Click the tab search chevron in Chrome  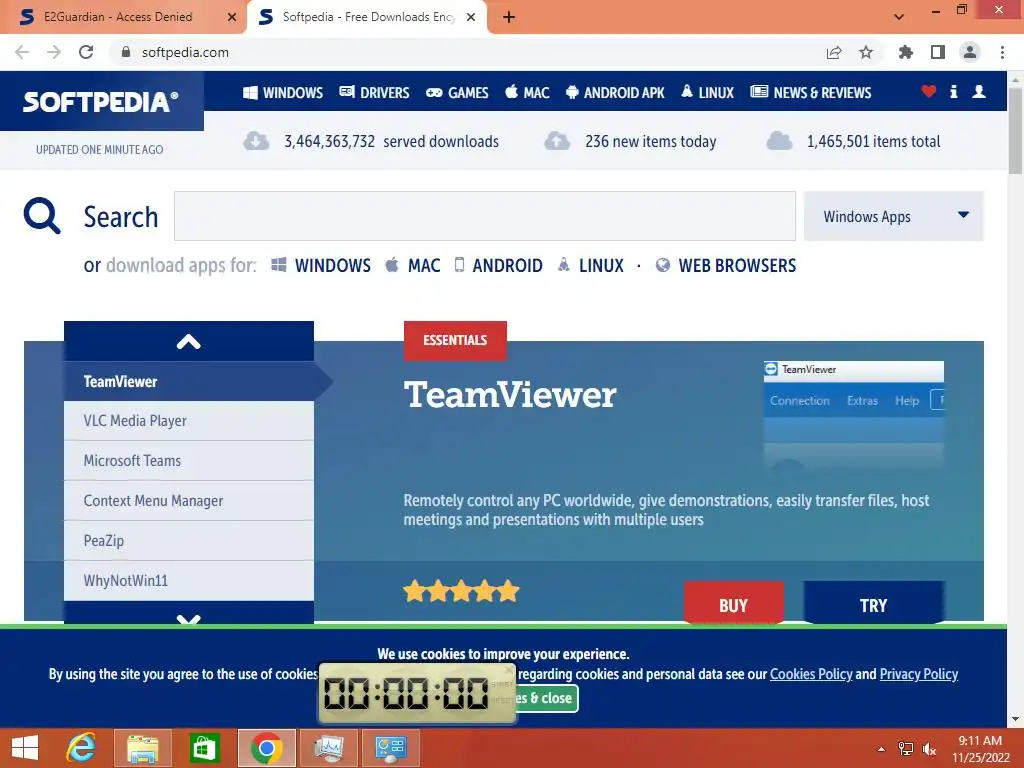(x=899, y=17)
